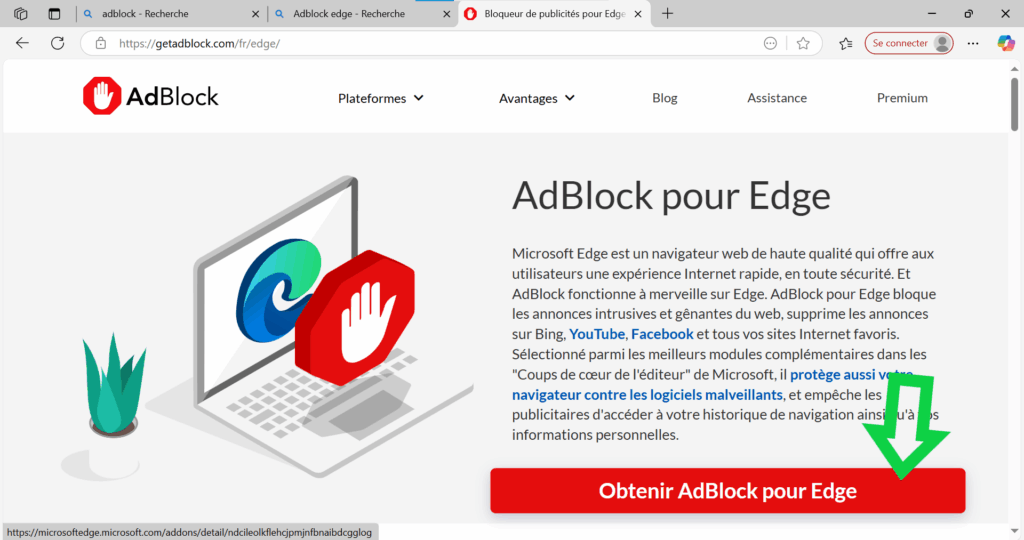Click the AdBlock logo
The height and width of the screenshot is (540, 1024).
[x=150, y=96]
